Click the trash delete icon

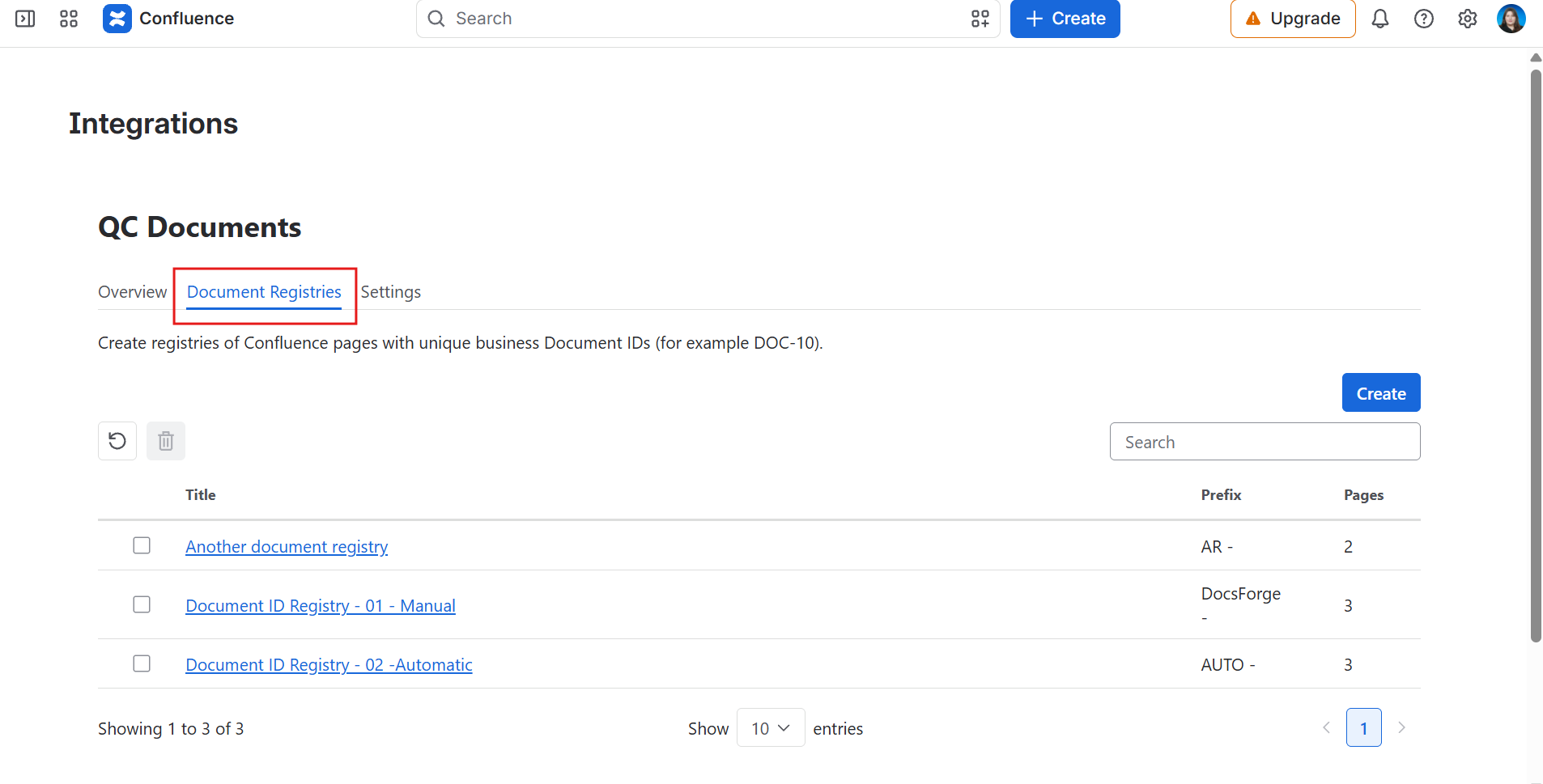(166, 441)
